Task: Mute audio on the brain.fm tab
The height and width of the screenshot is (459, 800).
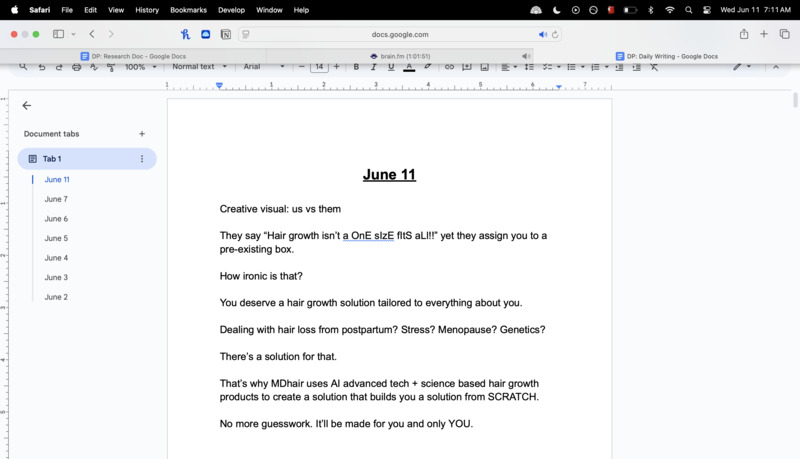Action: click(x=525, y=56)
